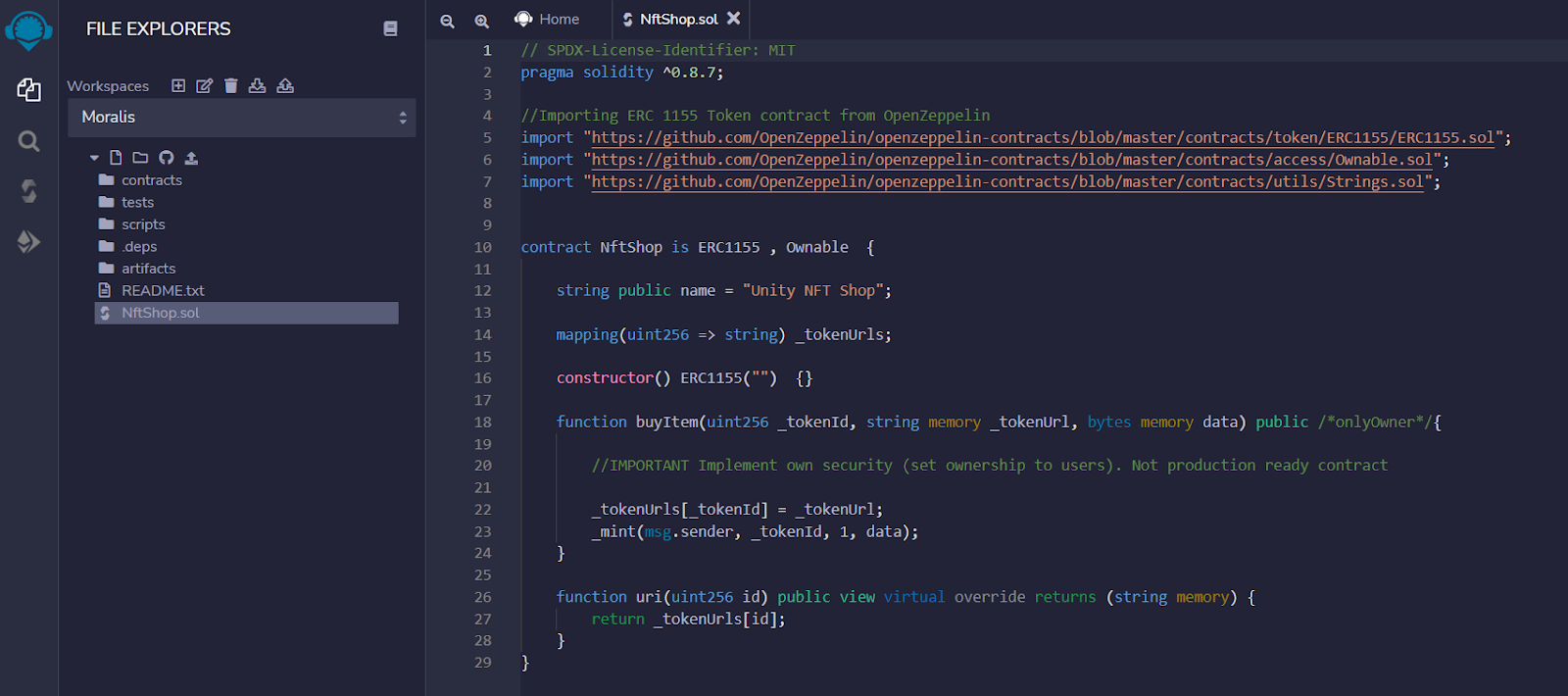Open the ERC1155.sol import URL
The width and height of the screenshot is (1568, 696).
pyautogui.click(x=1043, y=137)
